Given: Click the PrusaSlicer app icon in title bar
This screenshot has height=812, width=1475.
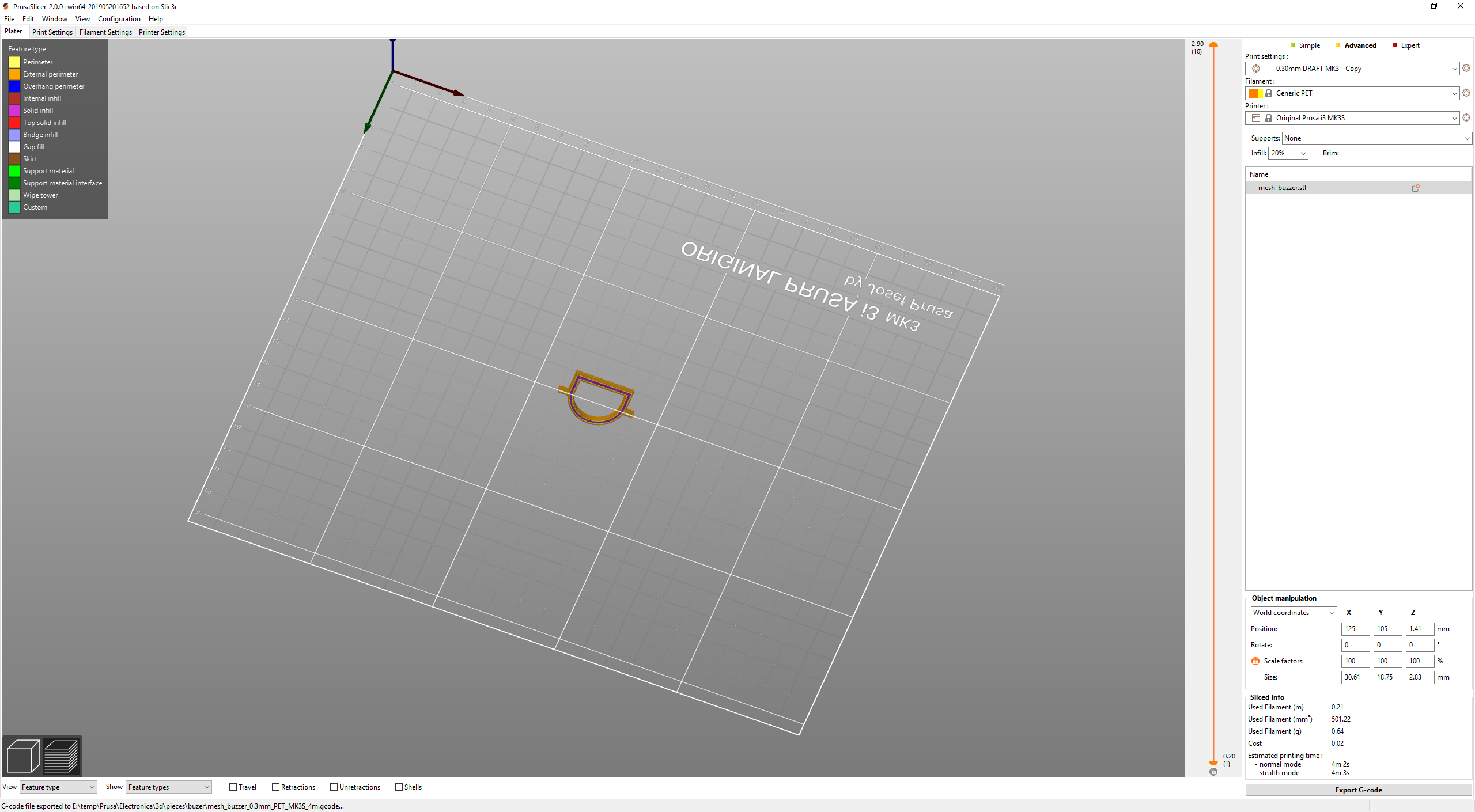Looking at the screenshot, I should tap(6, 6).
